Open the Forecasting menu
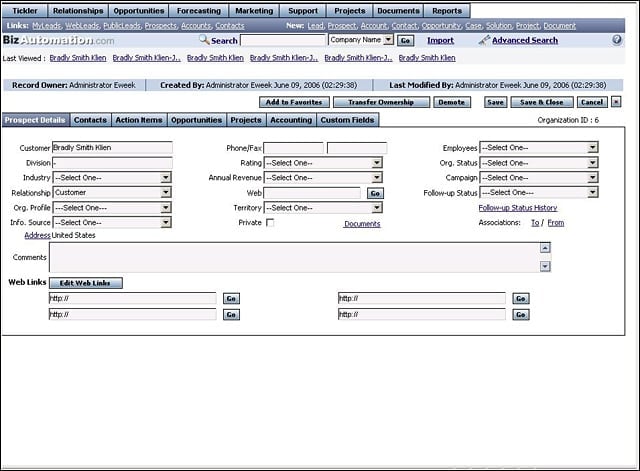Viewport: 640px width, 471px height. [x=199, y=11]
